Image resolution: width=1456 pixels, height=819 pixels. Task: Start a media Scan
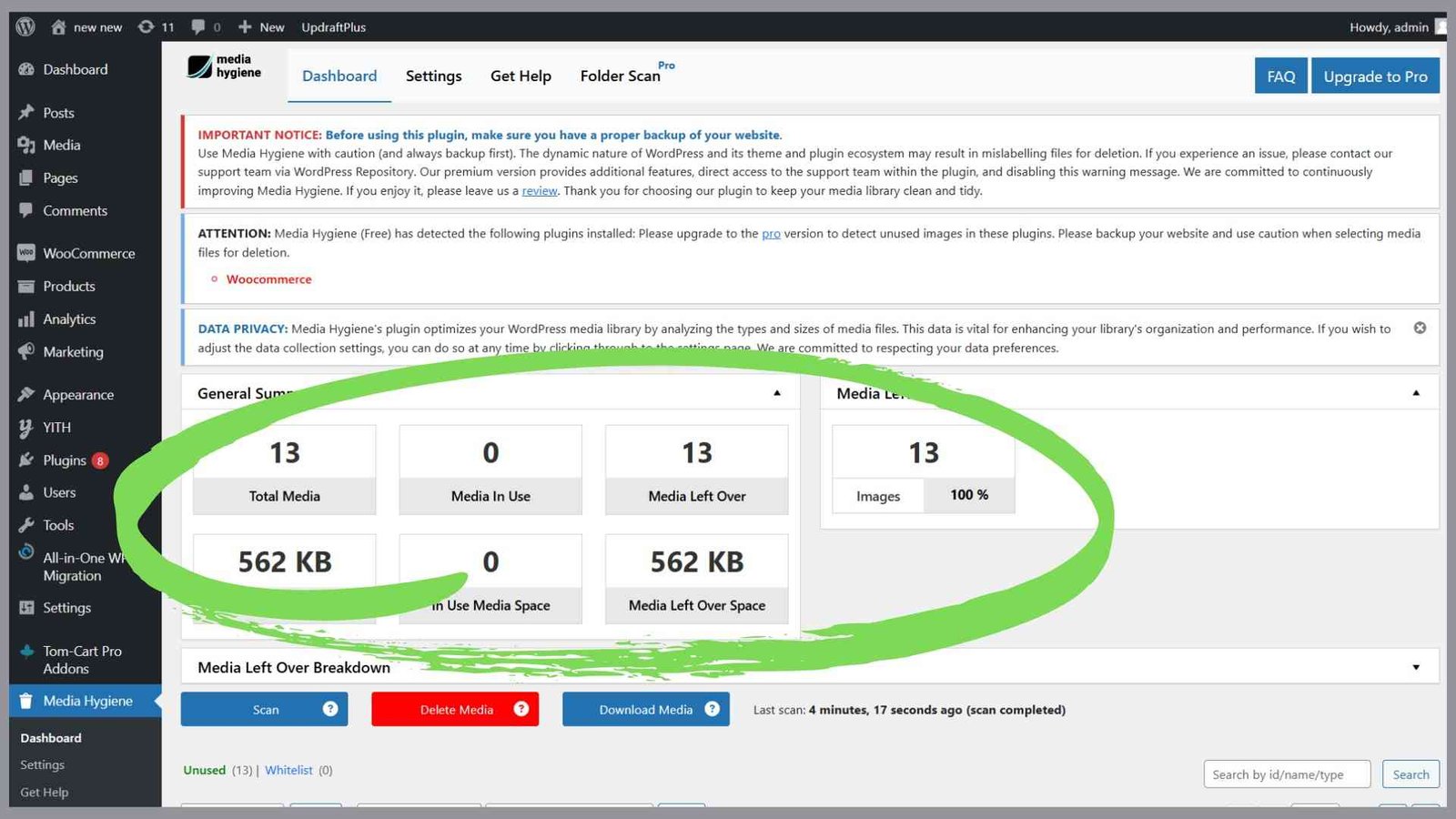(x=265, y=709)
